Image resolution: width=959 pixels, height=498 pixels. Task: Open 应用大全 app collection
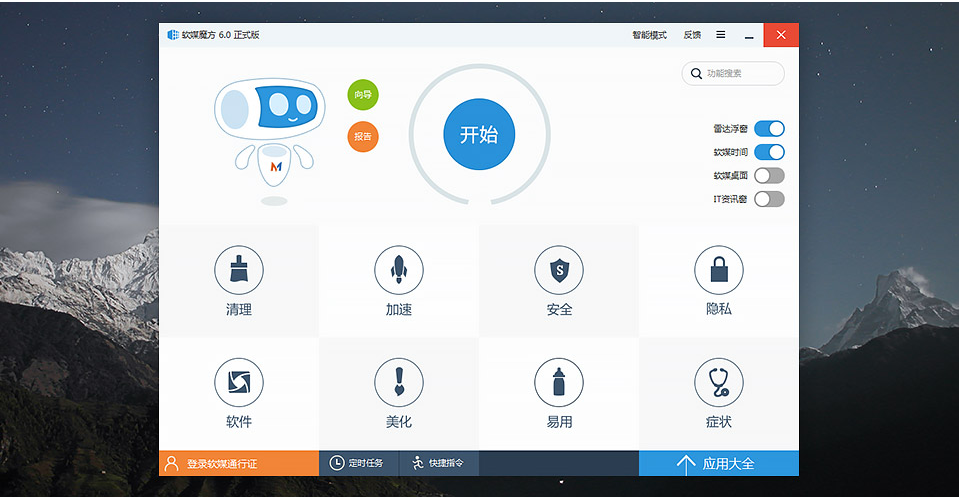(719, 464)
